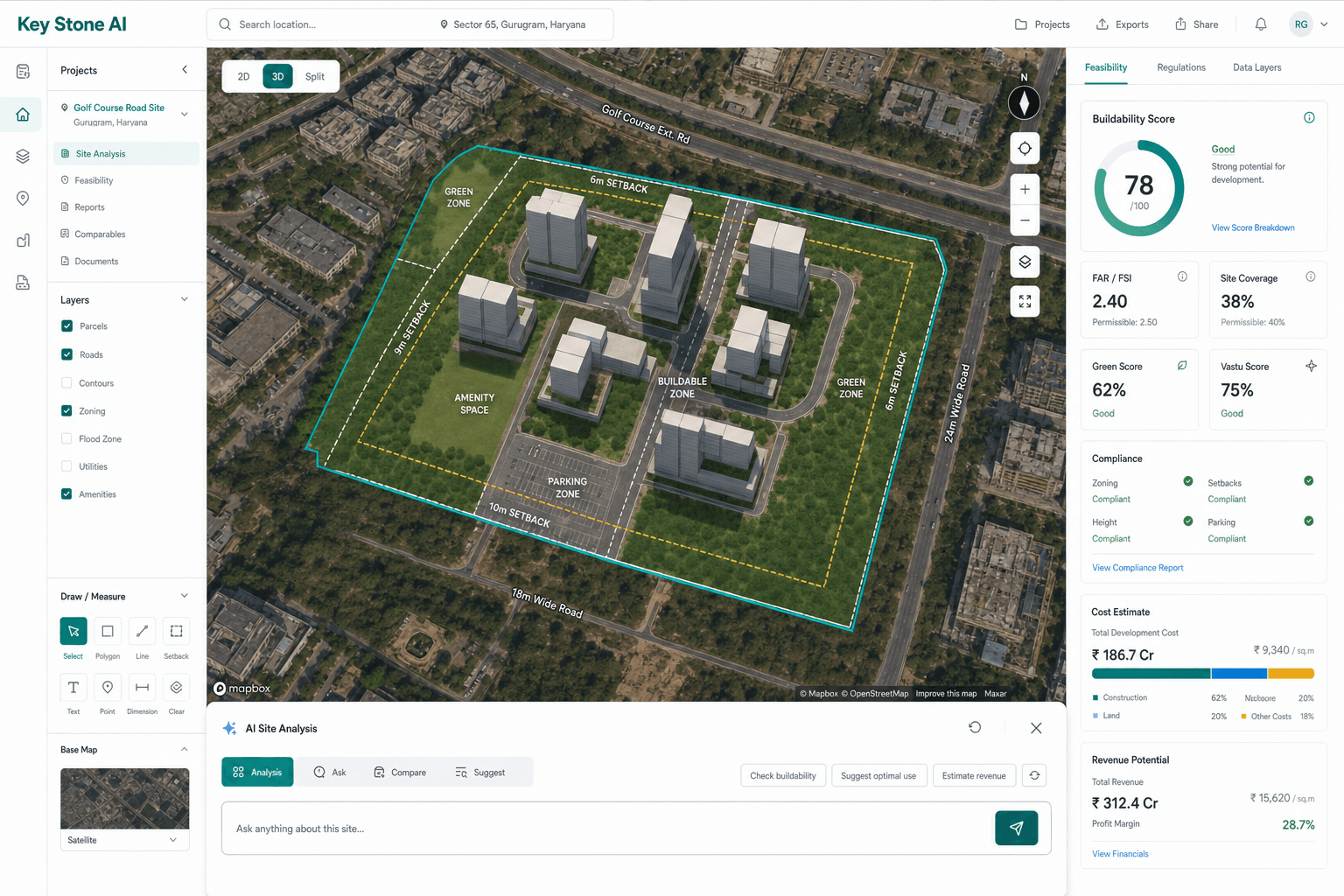Collapse the Draw / Measure section
This screenshot has height=896, width=1344.
pos(185,596)
